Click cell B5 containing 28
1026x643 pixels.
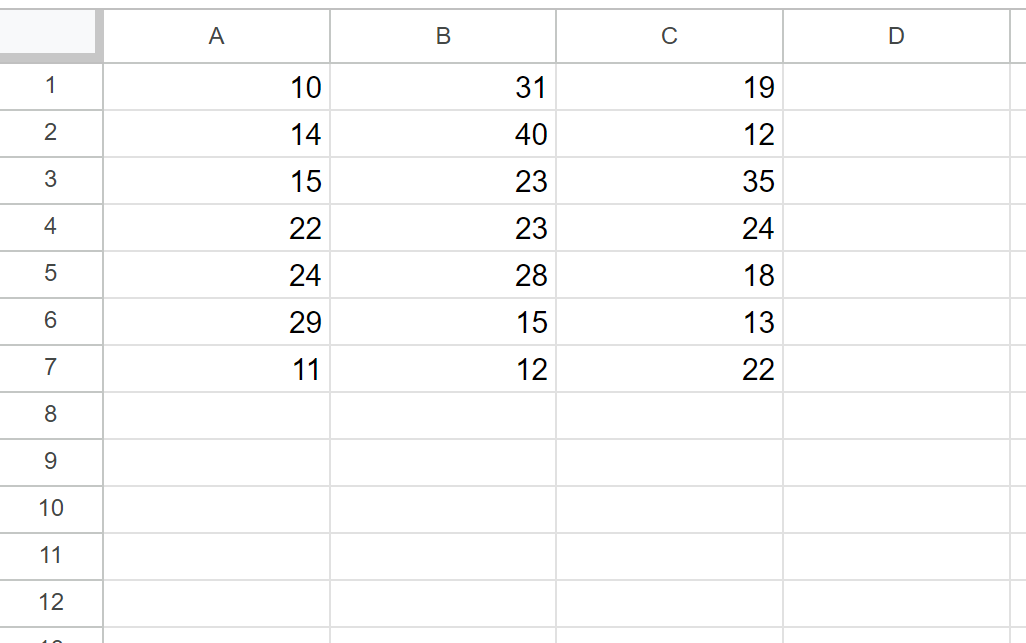[443, 275]
